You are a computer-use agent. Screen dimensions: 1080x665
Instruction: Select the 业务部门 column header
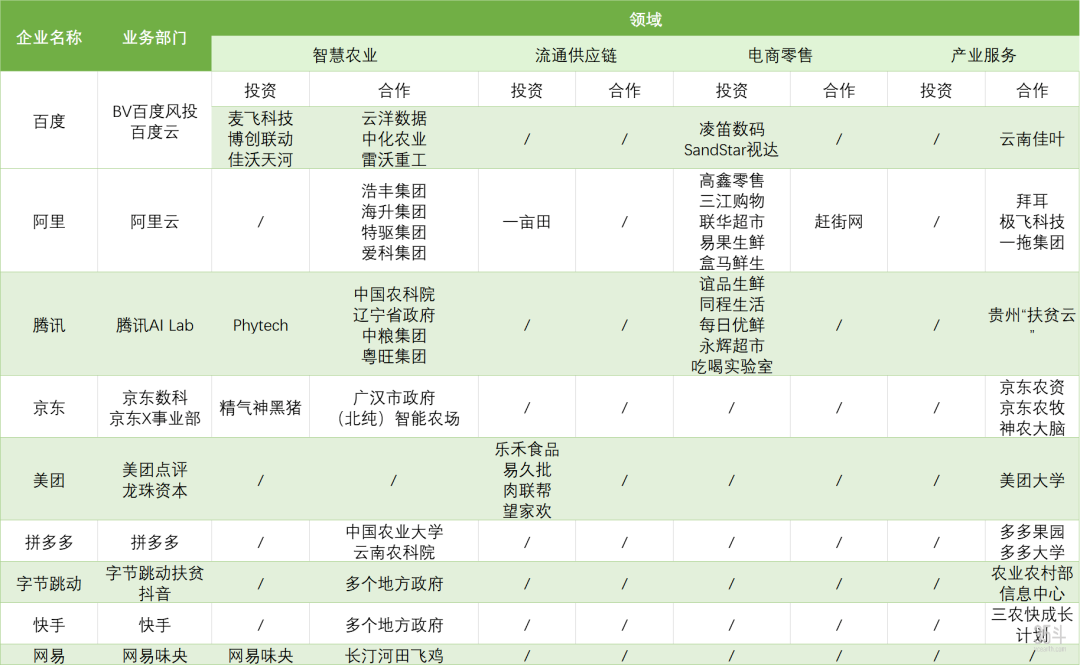154,37
